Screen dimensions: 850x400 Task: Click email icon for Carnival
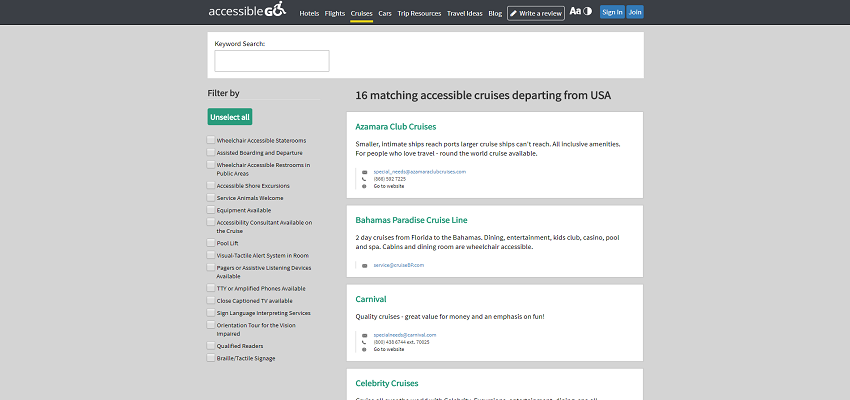[x=364, y=335]
